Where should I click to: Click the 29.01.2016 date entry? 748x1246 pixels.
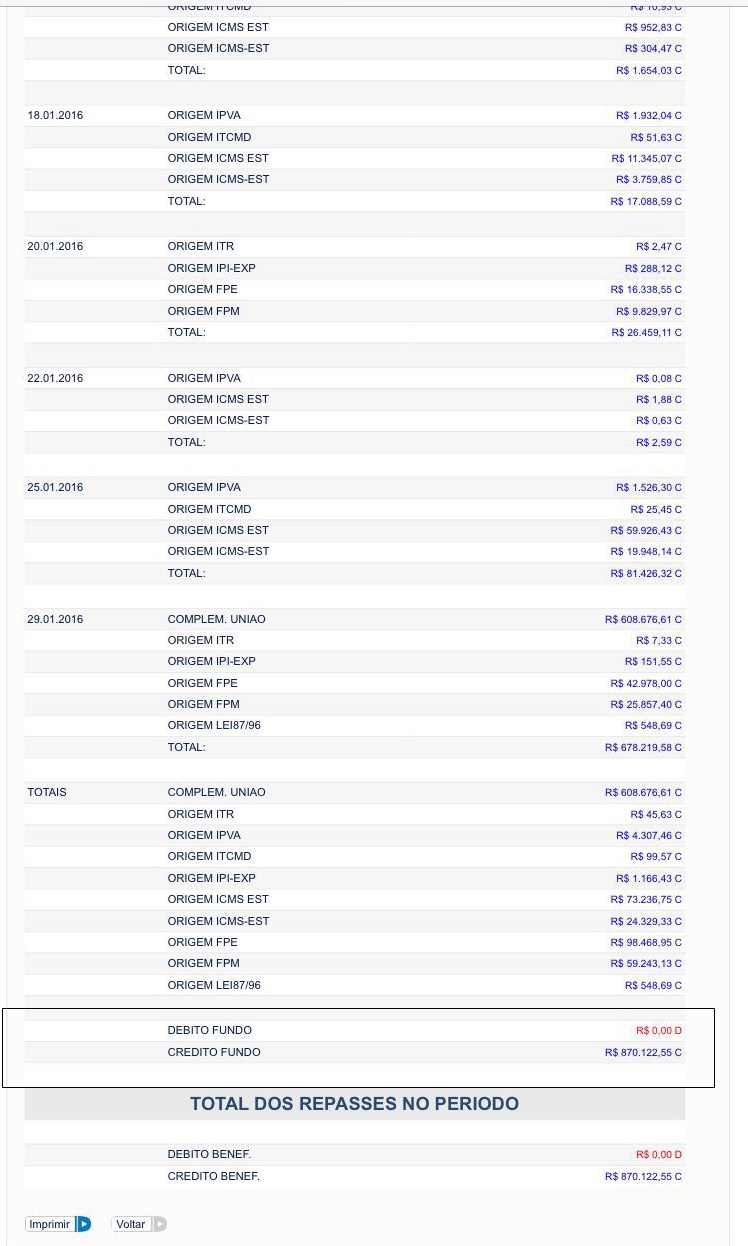tap(55, 619)
